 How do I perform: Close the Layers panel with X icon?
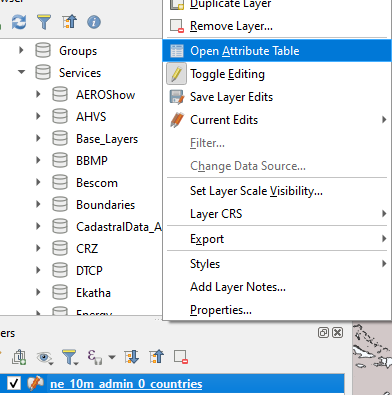338,333
